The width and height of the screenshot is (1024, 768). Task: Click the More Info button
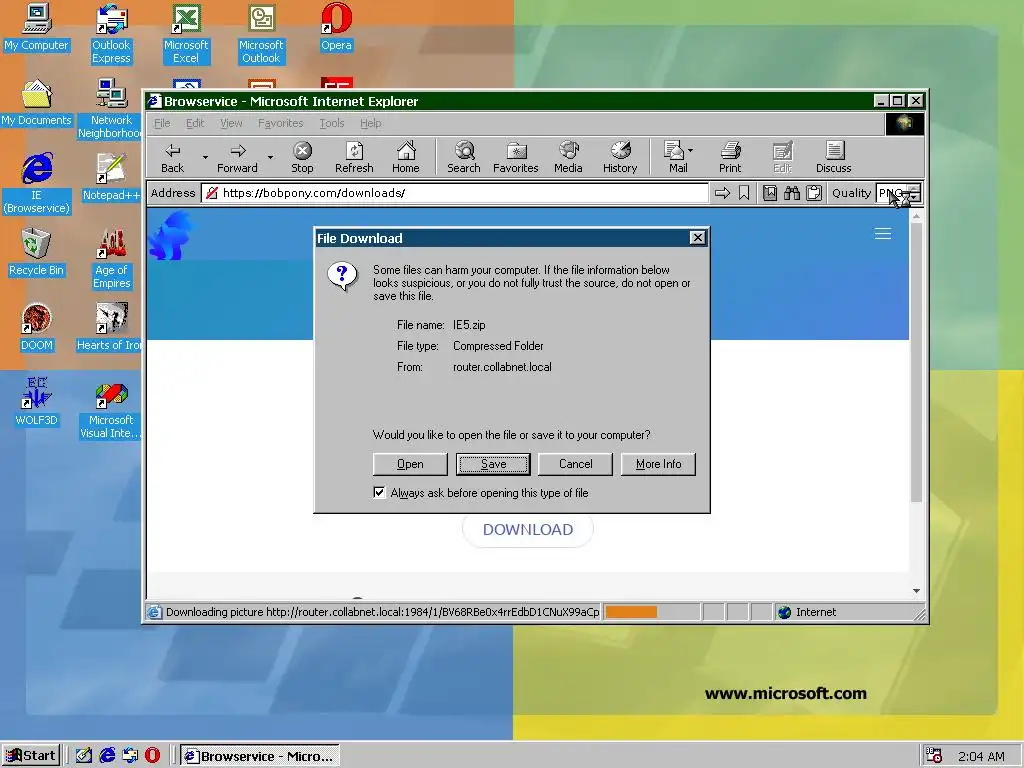pyautogui.click(x=658, y=464)
